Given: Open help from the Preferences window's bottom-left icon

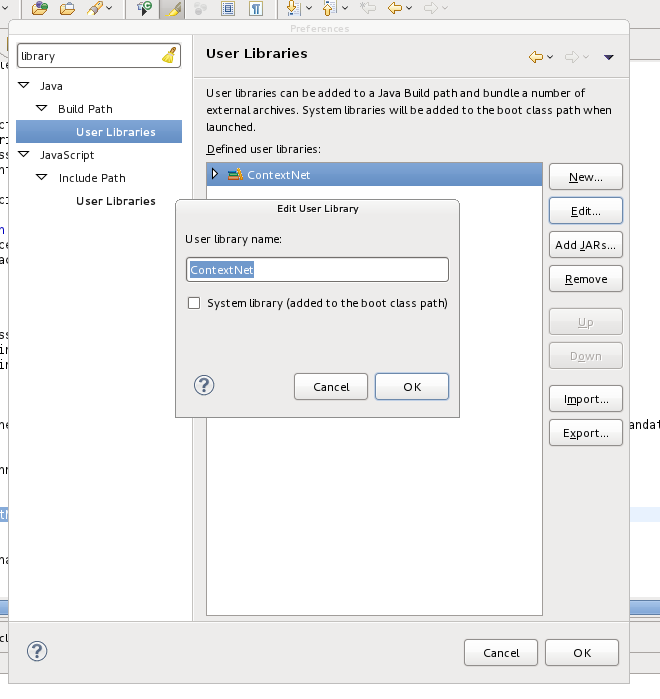Looking at the screenshot, I should (37, 651).
